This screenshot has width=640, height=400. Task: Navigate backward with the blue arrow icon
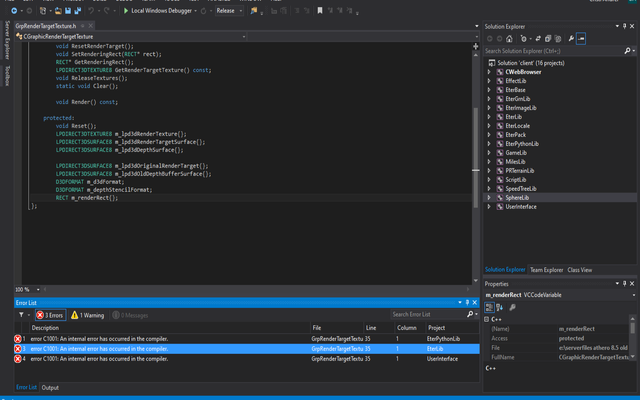coord(14,11)
